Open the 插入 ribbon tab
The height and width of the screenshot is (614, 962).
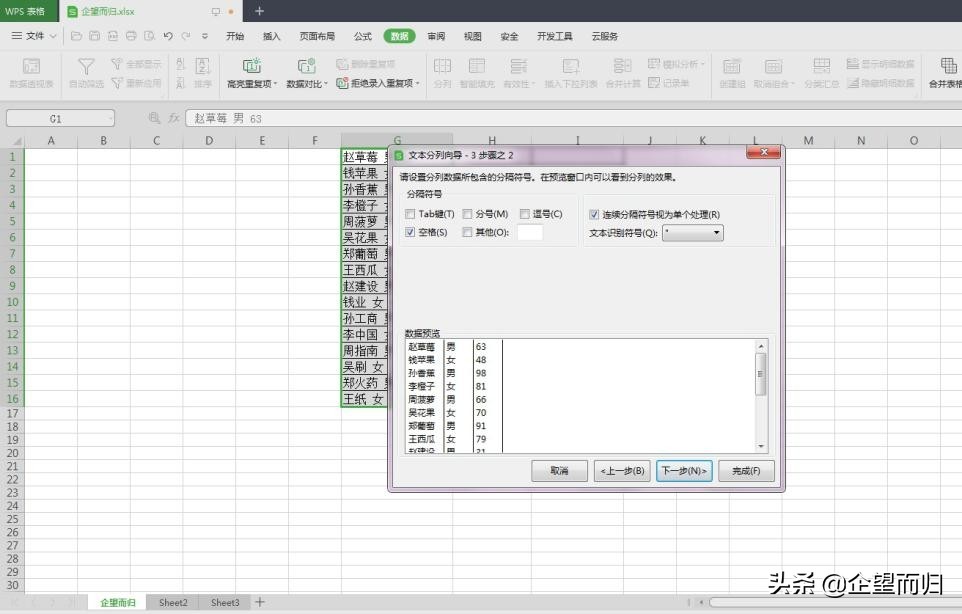(x=271, y=36)
